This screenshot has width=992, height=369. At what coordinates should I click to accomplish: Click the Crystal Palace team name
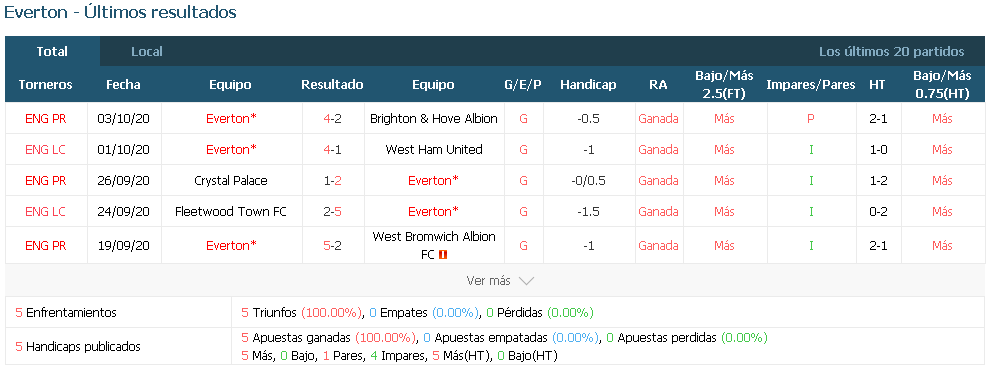point(231,180)
